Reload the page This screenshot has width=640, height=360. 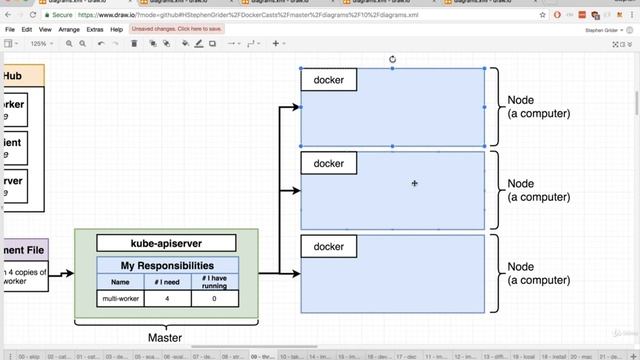(x=33, y=15)
